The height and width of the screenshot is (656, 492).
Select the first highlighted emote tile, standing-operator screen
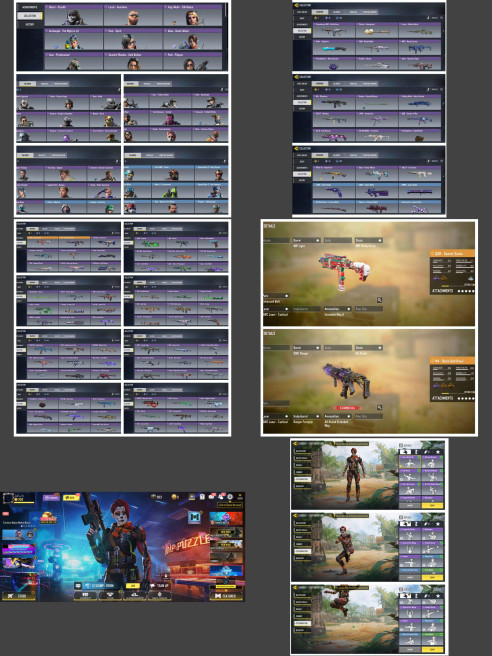click(x=410, y=461)
